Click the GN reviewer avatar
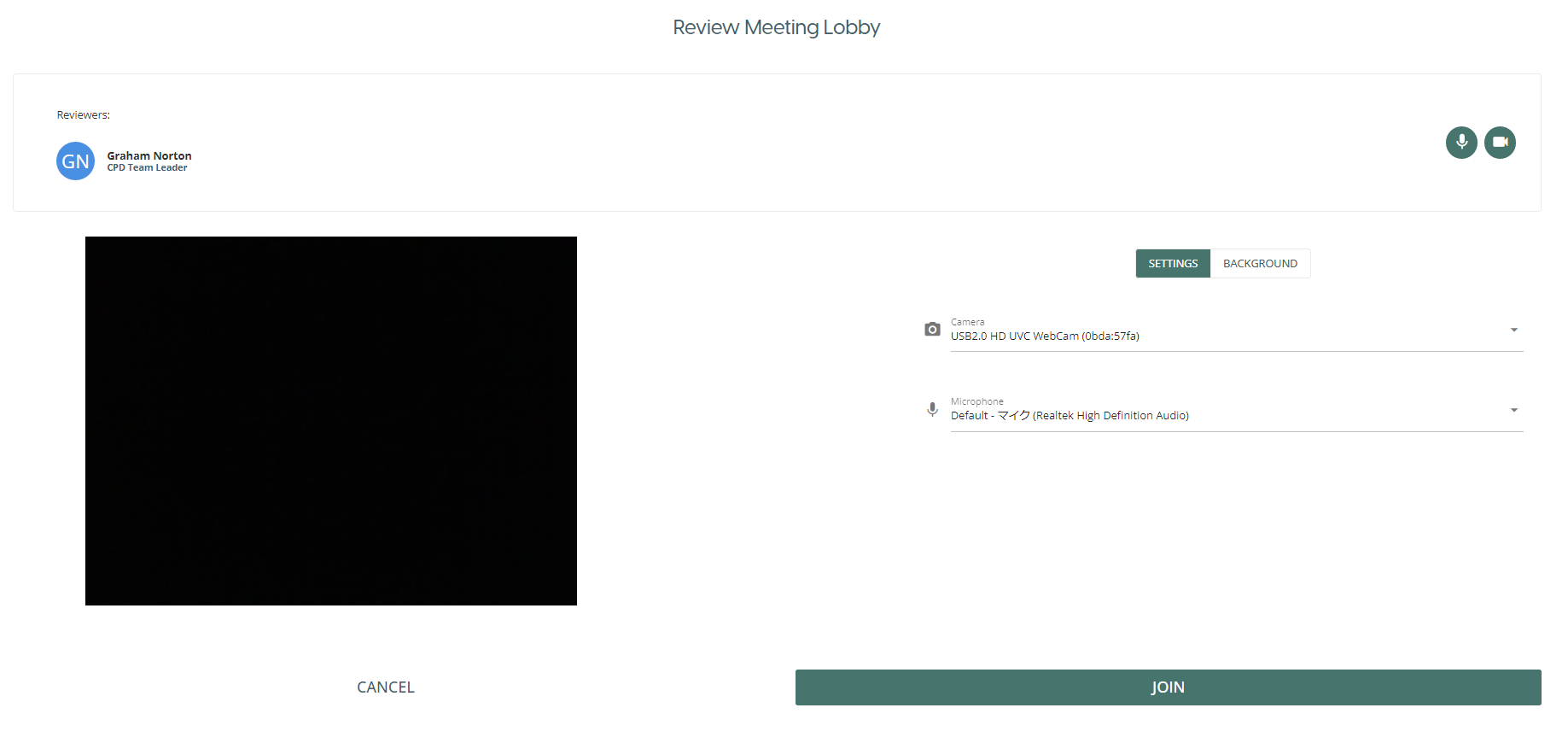 tap(75, 161)
